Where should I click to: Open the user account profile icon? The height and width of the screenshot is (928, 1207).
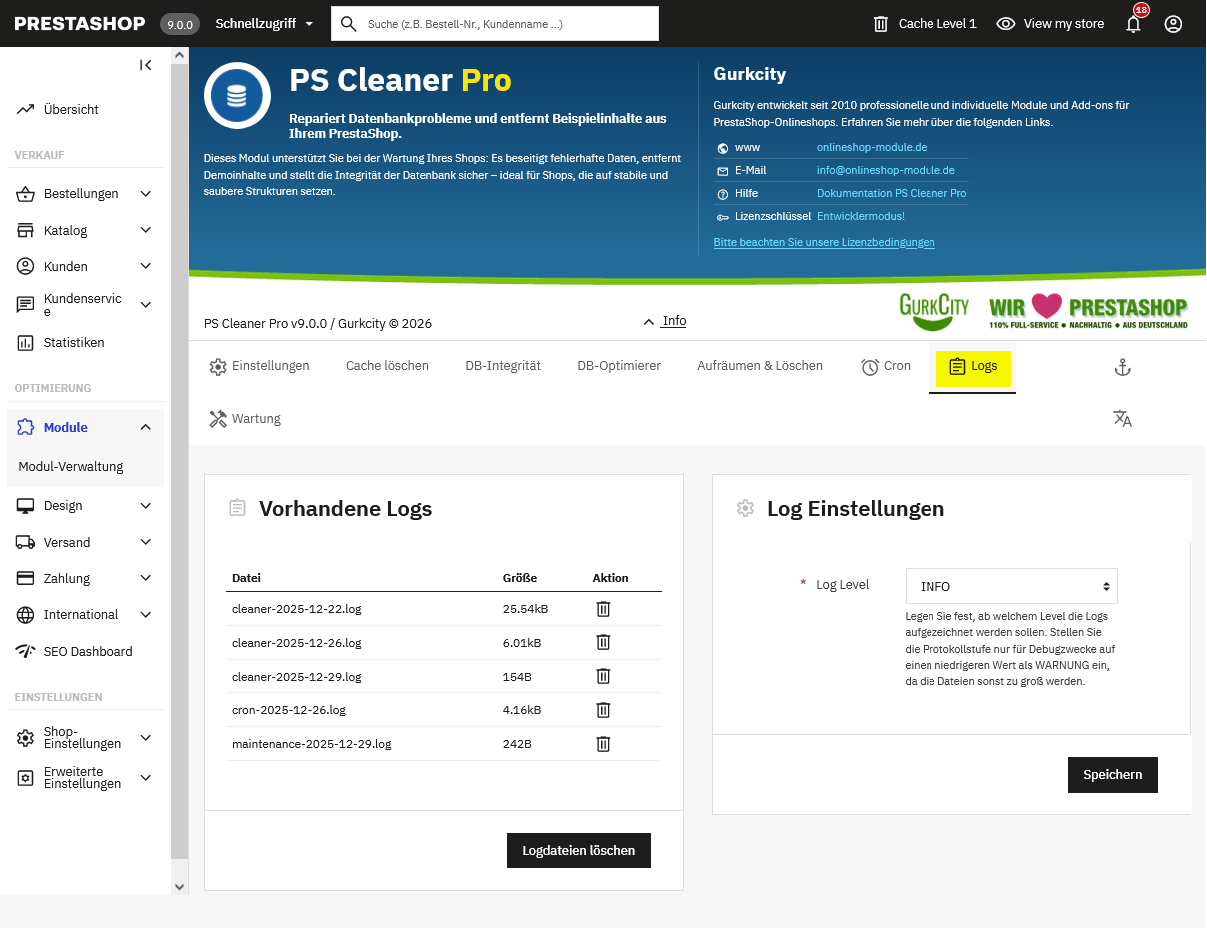pos(1174,24)
